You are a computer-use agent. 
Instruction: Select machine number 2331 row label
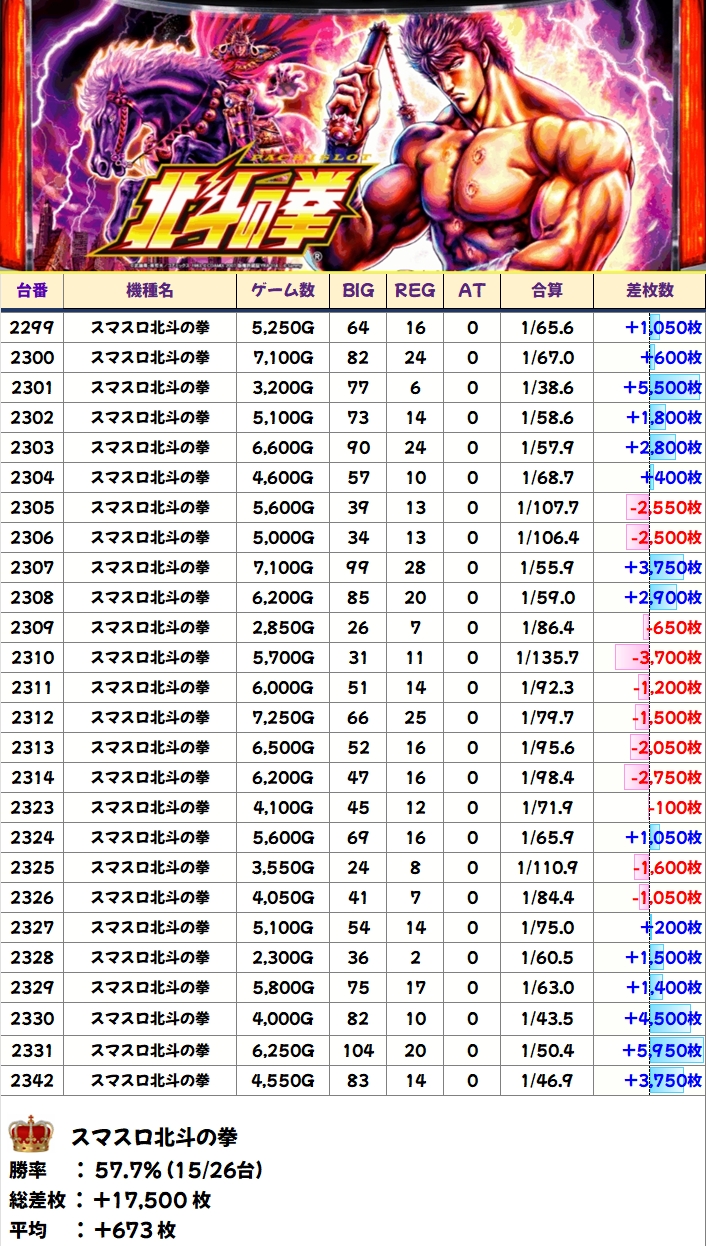(32, 1051)
